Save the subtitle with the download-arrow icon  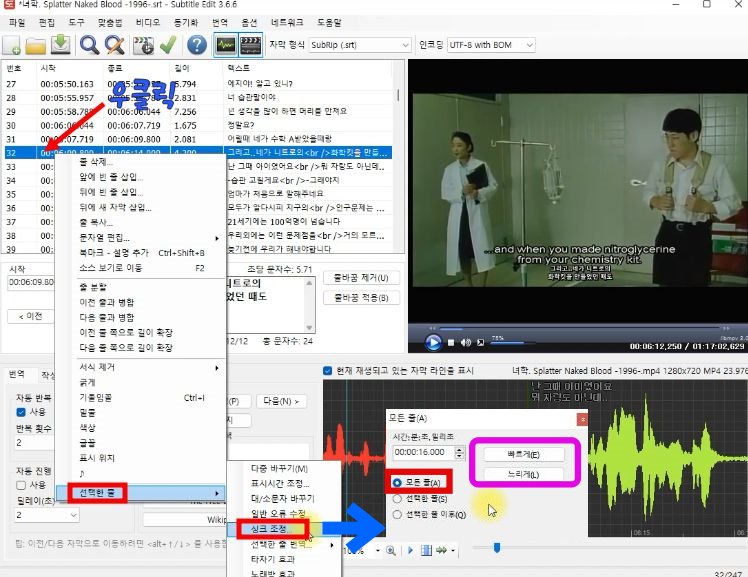[61, 45]
